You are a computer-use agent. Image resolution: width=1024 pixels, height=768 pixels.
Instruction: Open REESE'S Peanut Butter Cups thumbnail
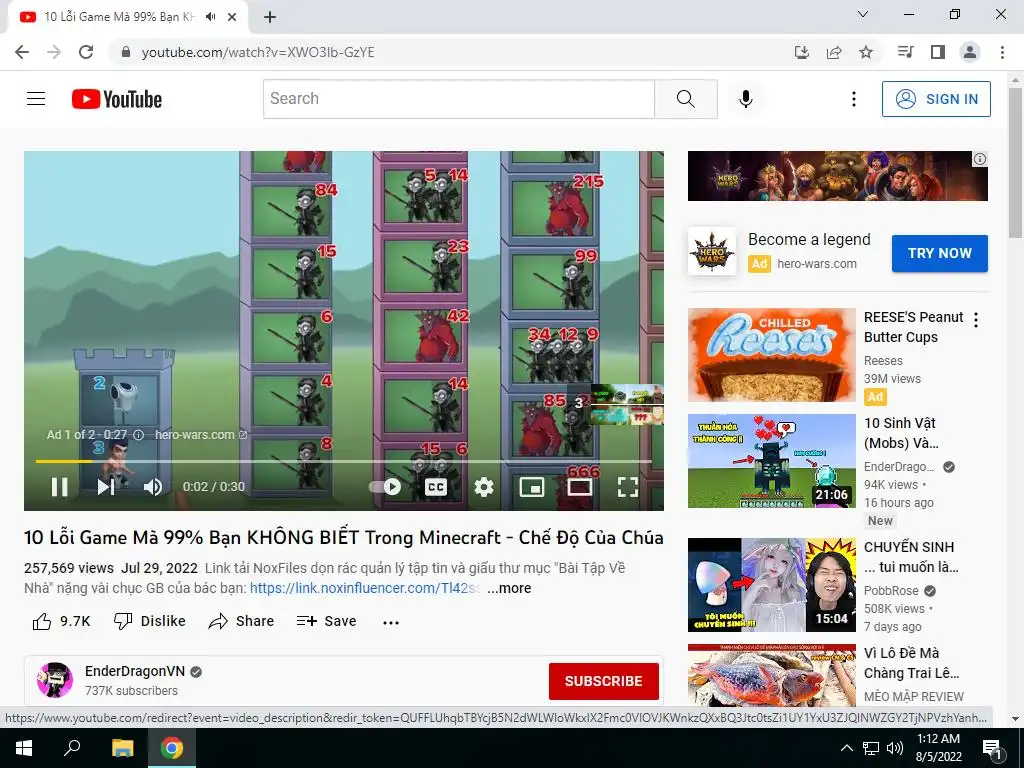771,355
